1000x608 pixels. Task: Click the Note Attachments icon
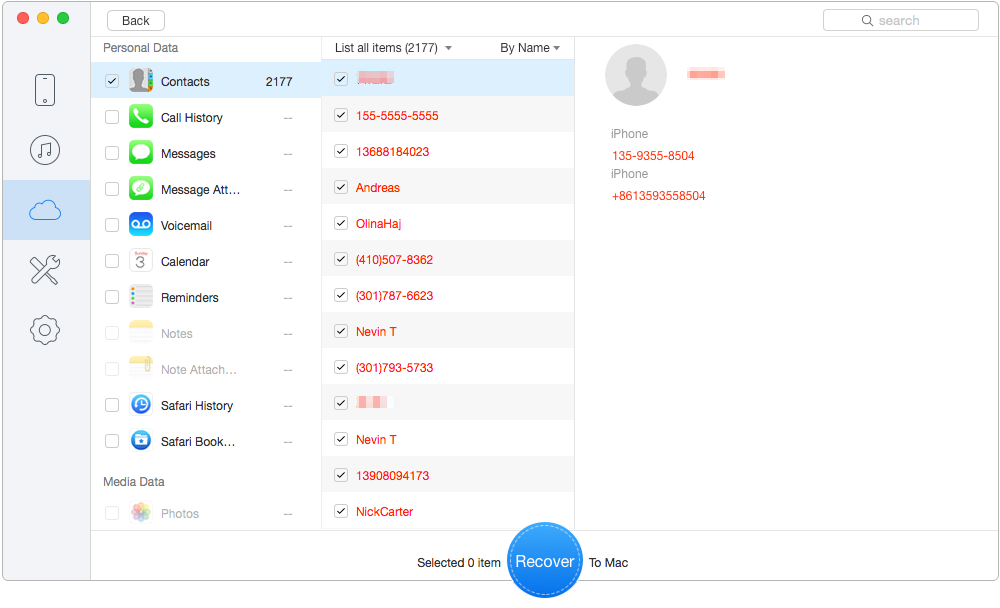tap(141, 369)
